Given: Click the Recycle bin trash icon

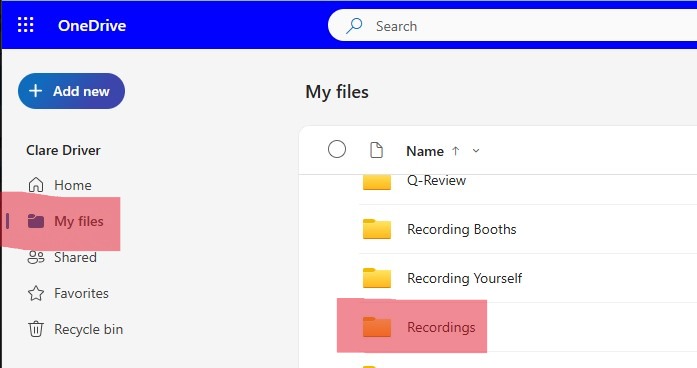Looking at the screenshot, I should pos(36,329).
